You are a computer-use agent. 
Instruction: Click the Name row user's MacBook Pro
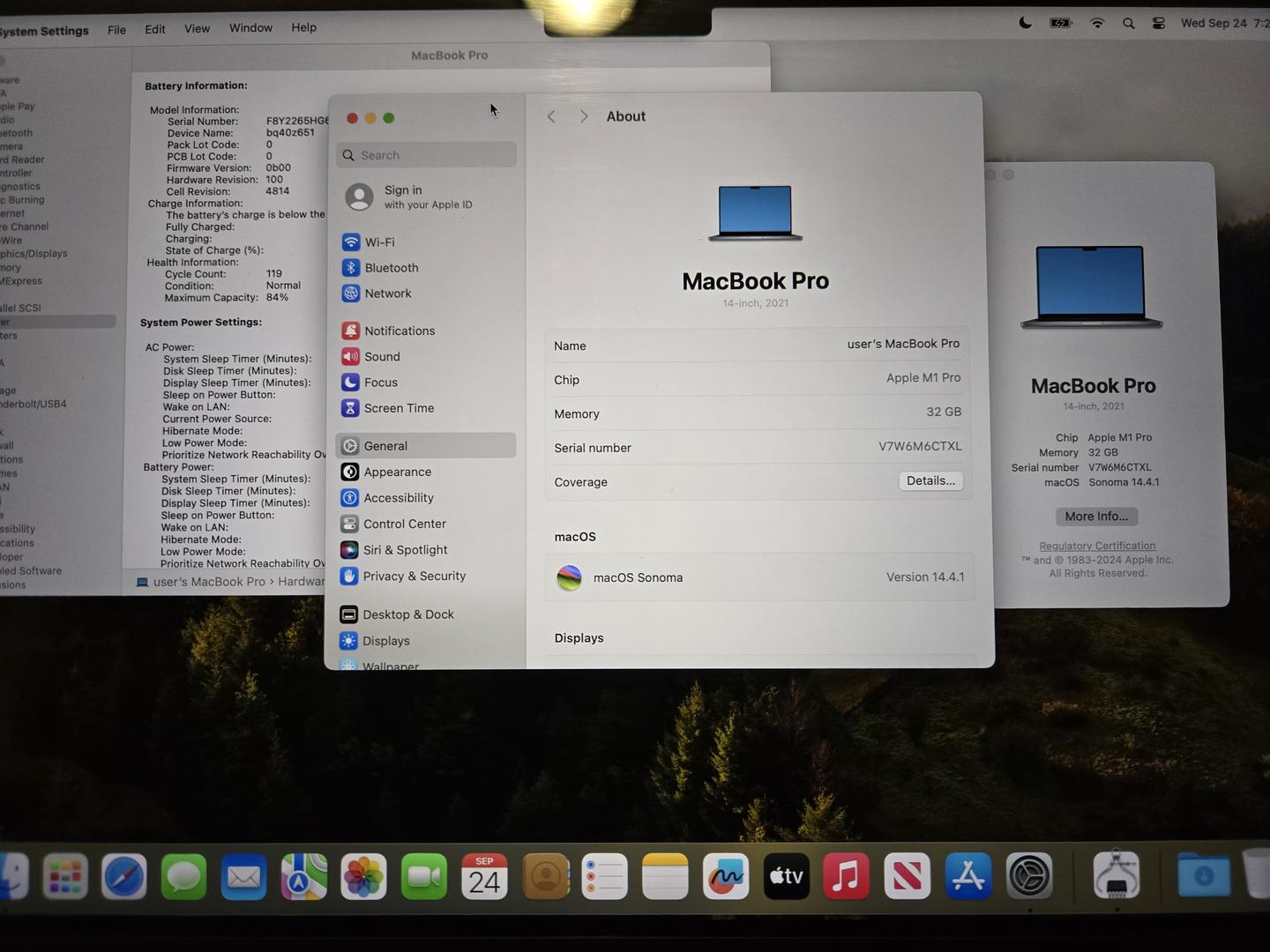(758, 345)
